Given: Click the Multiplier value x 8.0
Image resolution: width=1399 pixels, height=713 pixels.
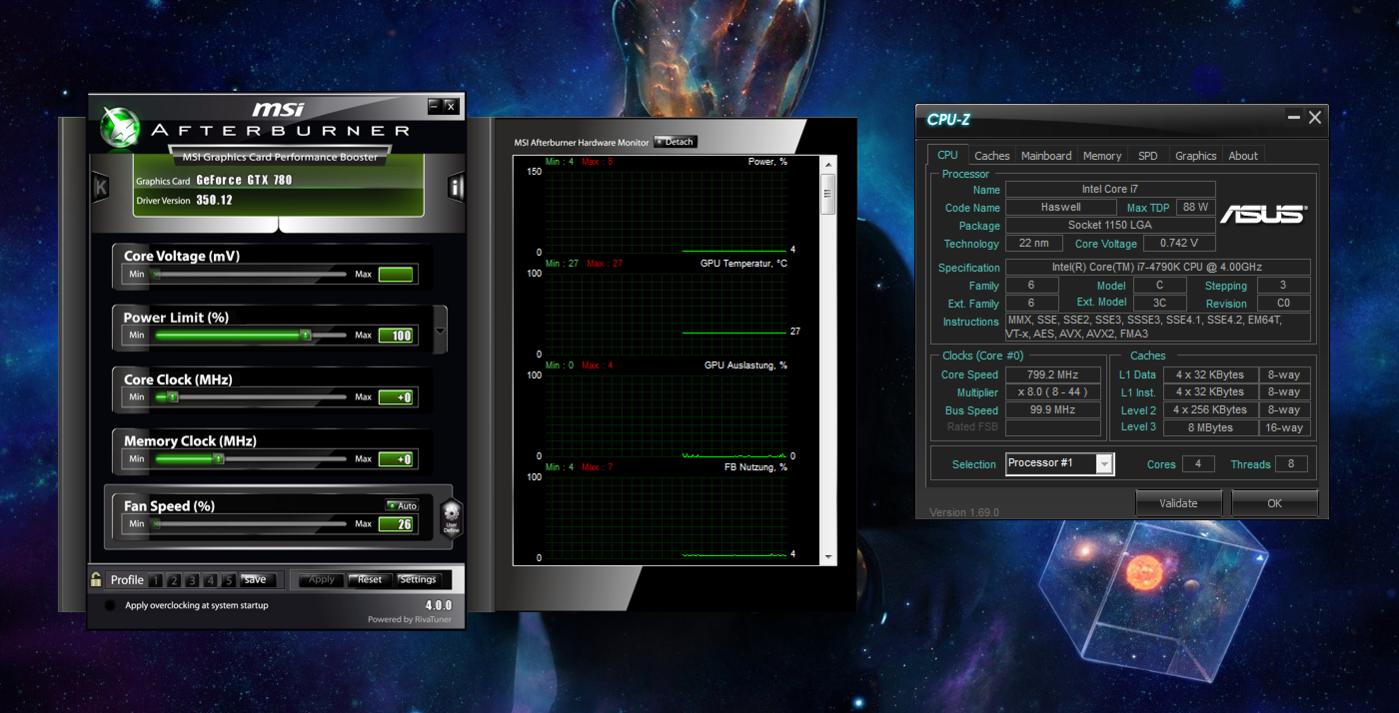Looking at the screenshot, I should 1052,392.
